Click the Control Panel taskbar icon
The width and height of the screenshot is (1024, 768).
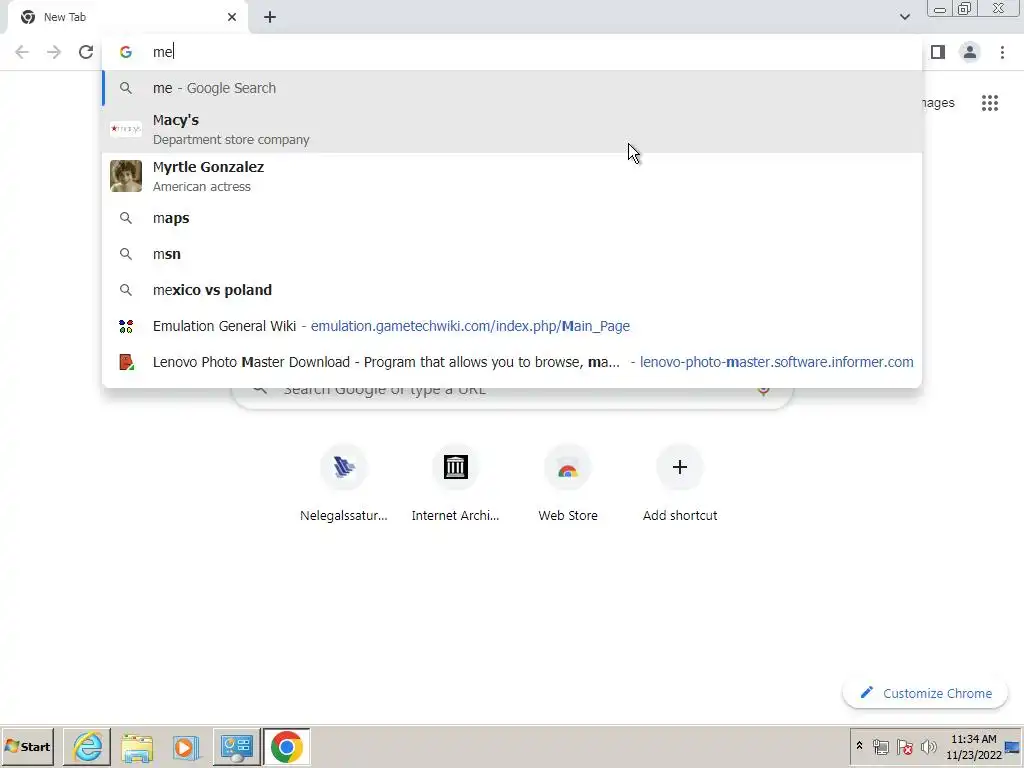point(236,747)
